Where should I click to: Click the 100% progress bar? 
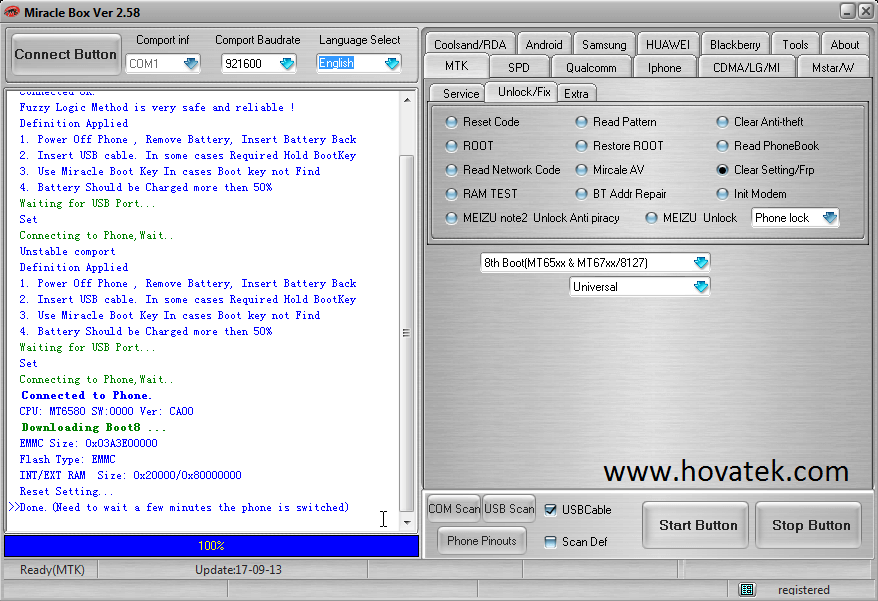point(211,546)
